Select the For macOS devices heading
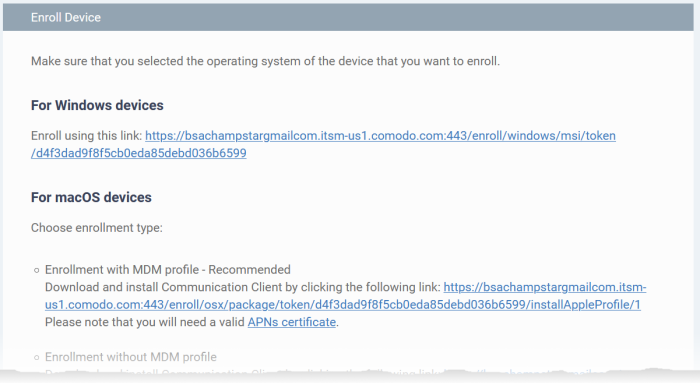The height and width of the screenshot is (383, 700). click(x=91, y=197)
